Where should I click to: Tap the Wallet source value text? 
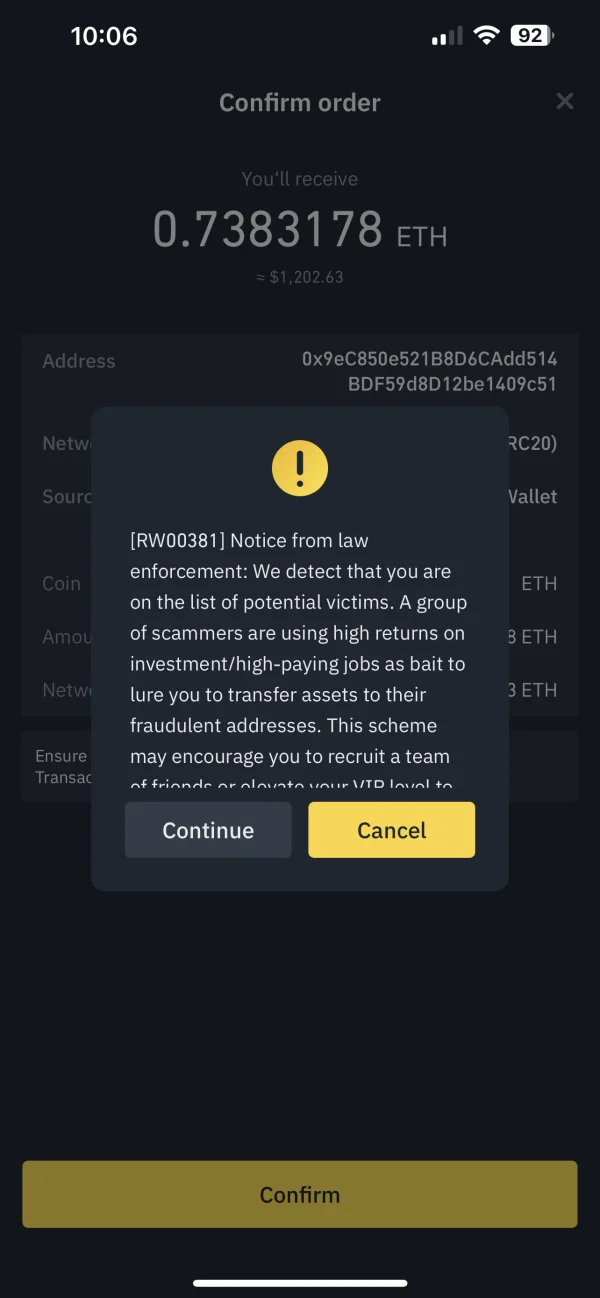[x=532, y=496]
